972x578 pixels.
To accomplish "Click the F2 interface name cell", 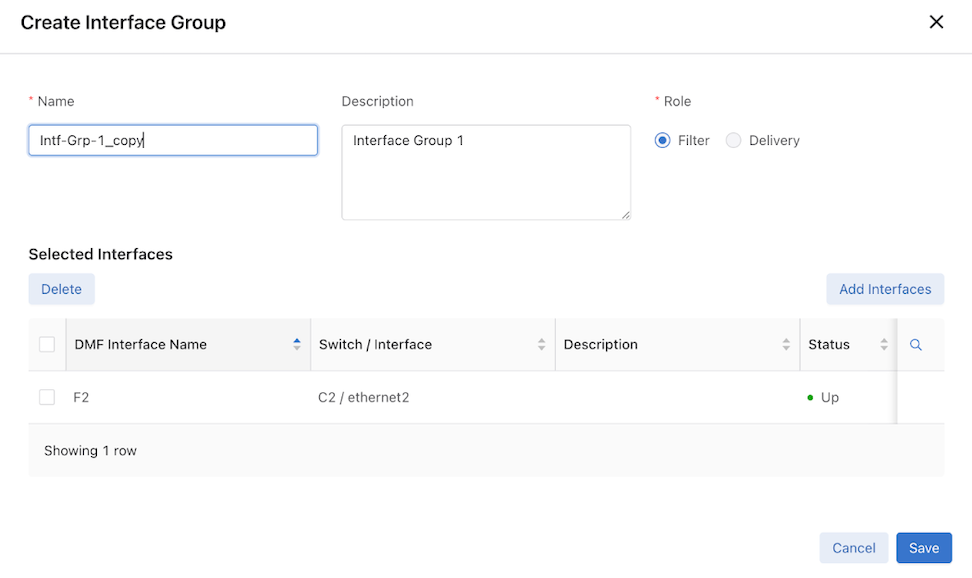I will coord(82,398).
